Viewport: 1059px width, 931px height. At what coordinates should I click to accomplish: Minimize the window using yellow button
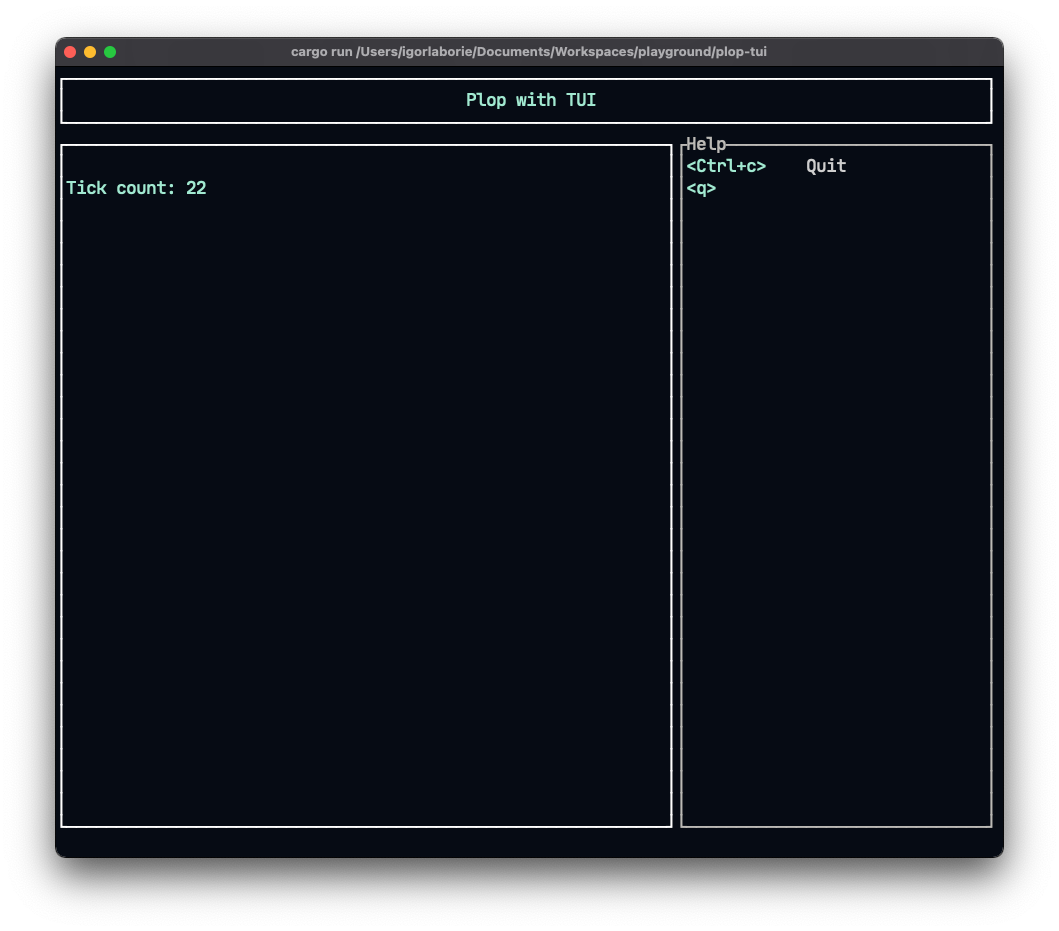tap(90, 52)
